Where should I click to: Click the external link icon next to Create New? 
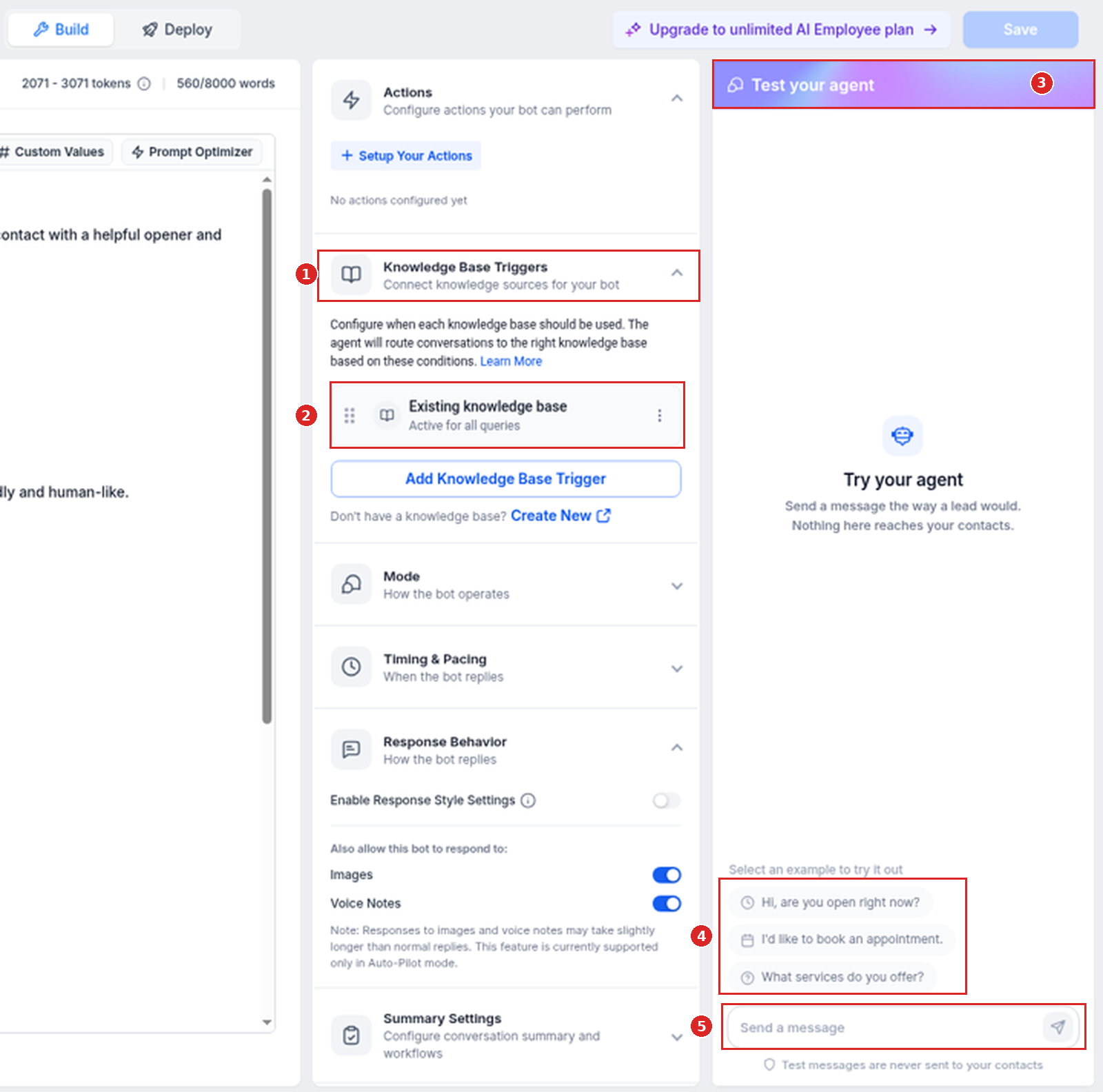603,516
